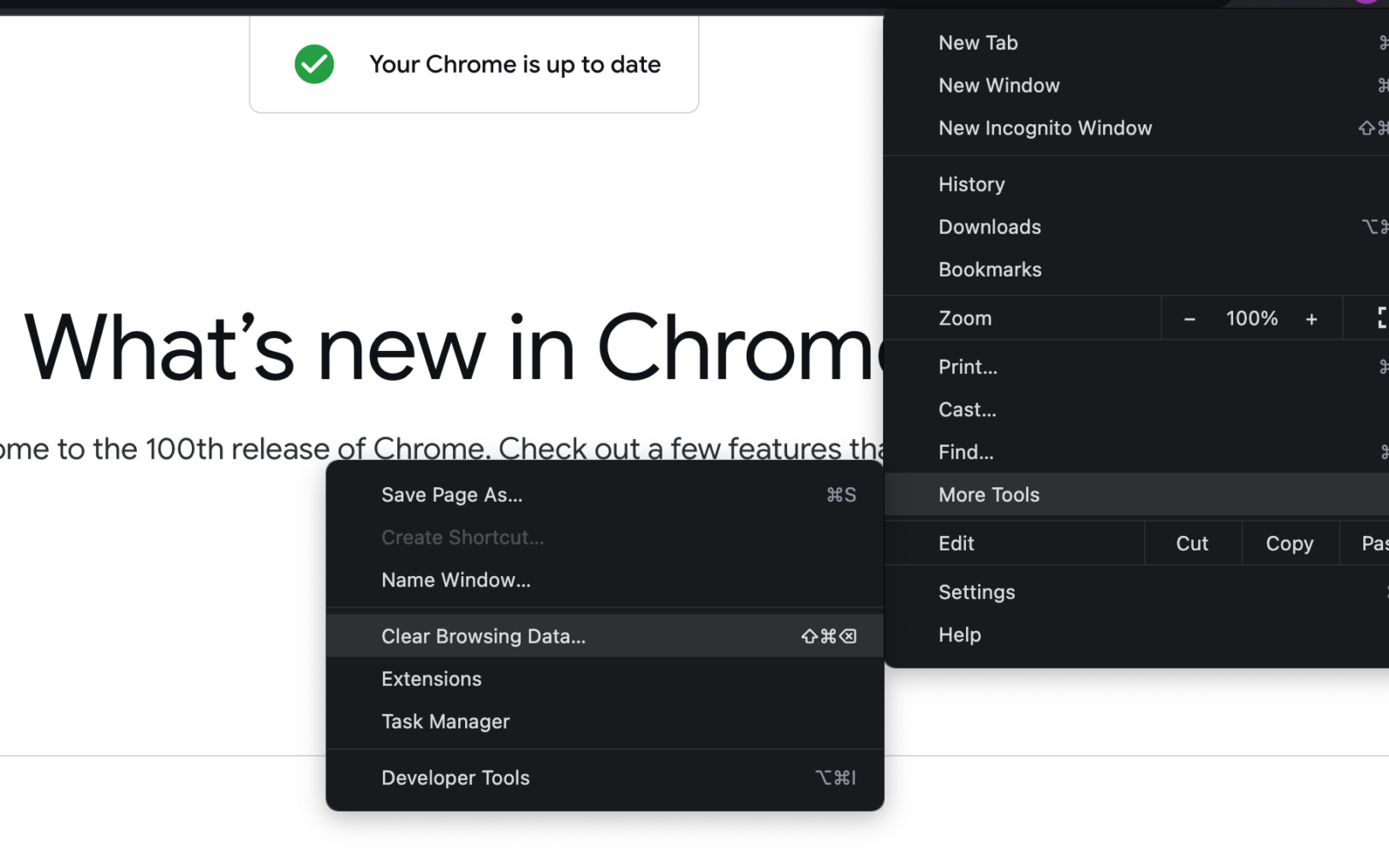1389x868 pixels.
Task: Choose Print... from the menu
Action: pyautogui.click(x=1136, y=366)
